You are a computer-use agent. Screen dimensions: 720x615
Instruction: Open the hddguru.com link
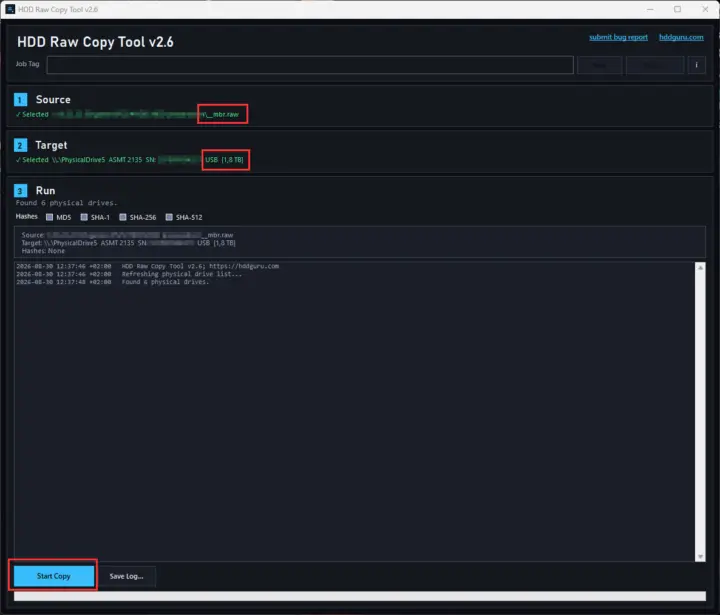(681, 37)
